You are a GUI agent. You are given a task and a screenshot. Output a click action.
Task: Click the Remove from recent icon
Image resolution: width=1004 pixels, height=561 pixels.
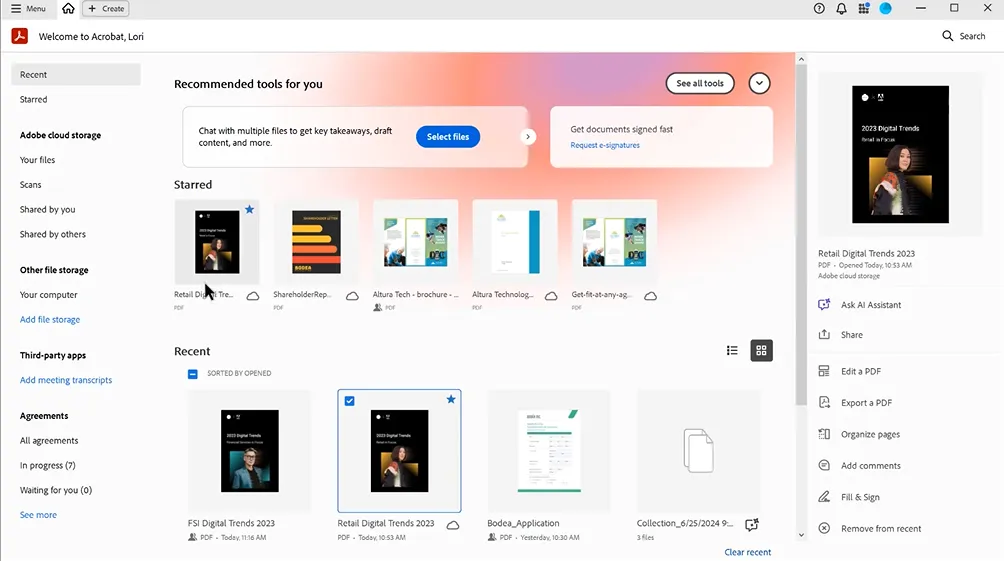pos(824,528)
